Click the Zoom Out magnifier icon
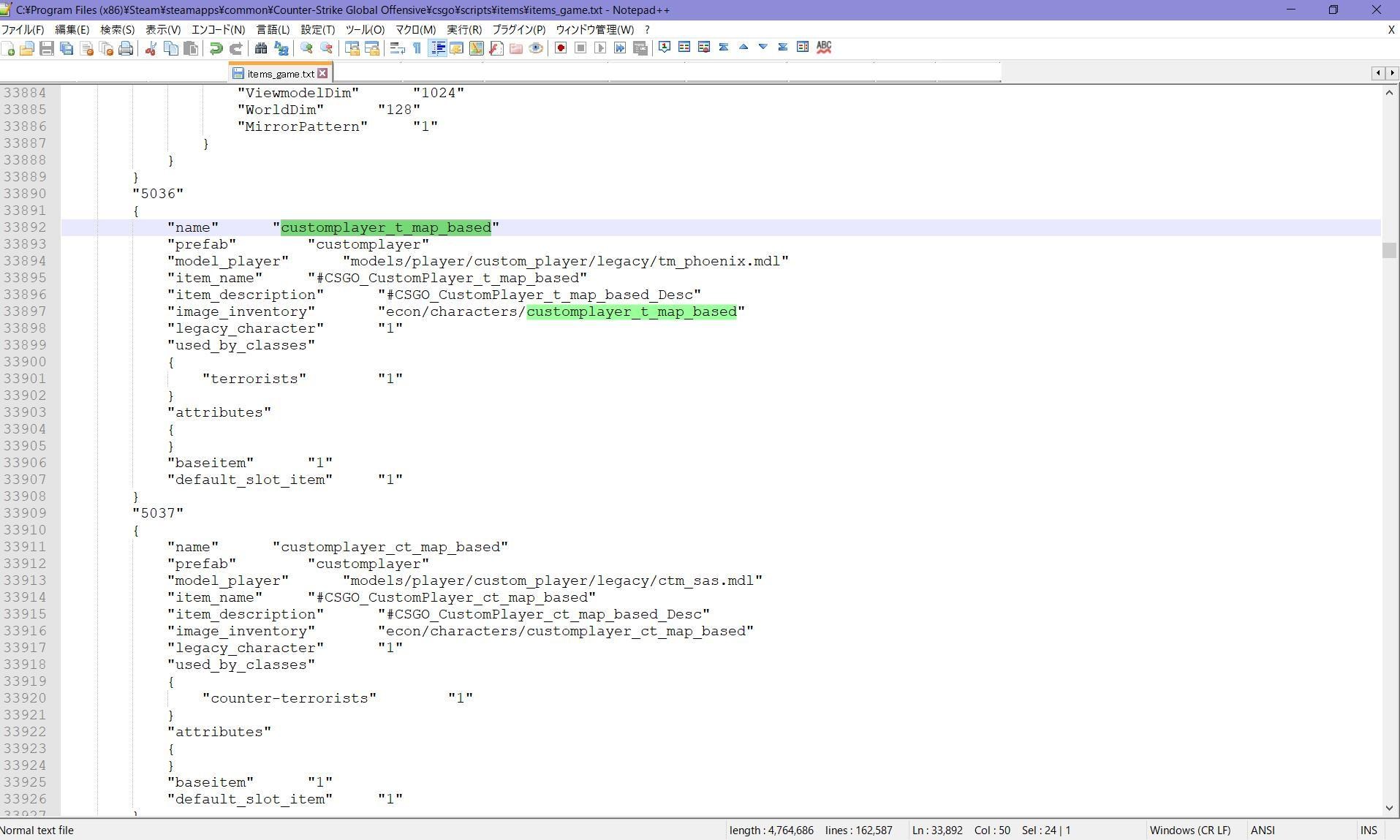Viewport: 1400px width, 840px height. (326, 48)
